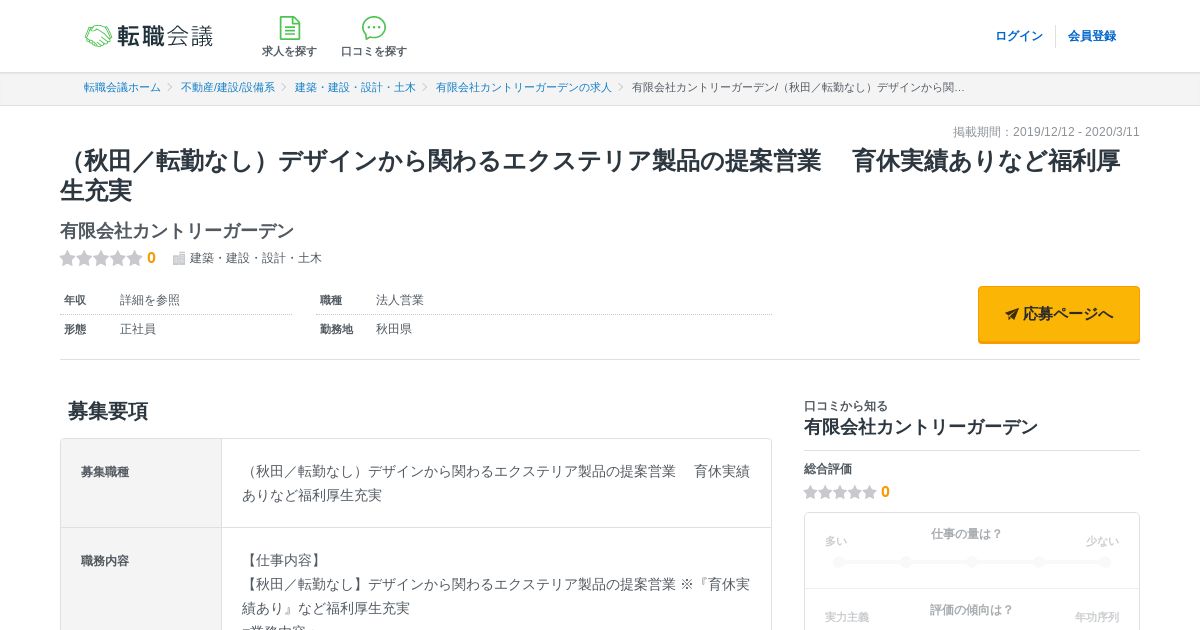The height and width of the screenshot is (630, 1200).
Task: Click the 掲載期間 date text
Action: click(1046, 132)
